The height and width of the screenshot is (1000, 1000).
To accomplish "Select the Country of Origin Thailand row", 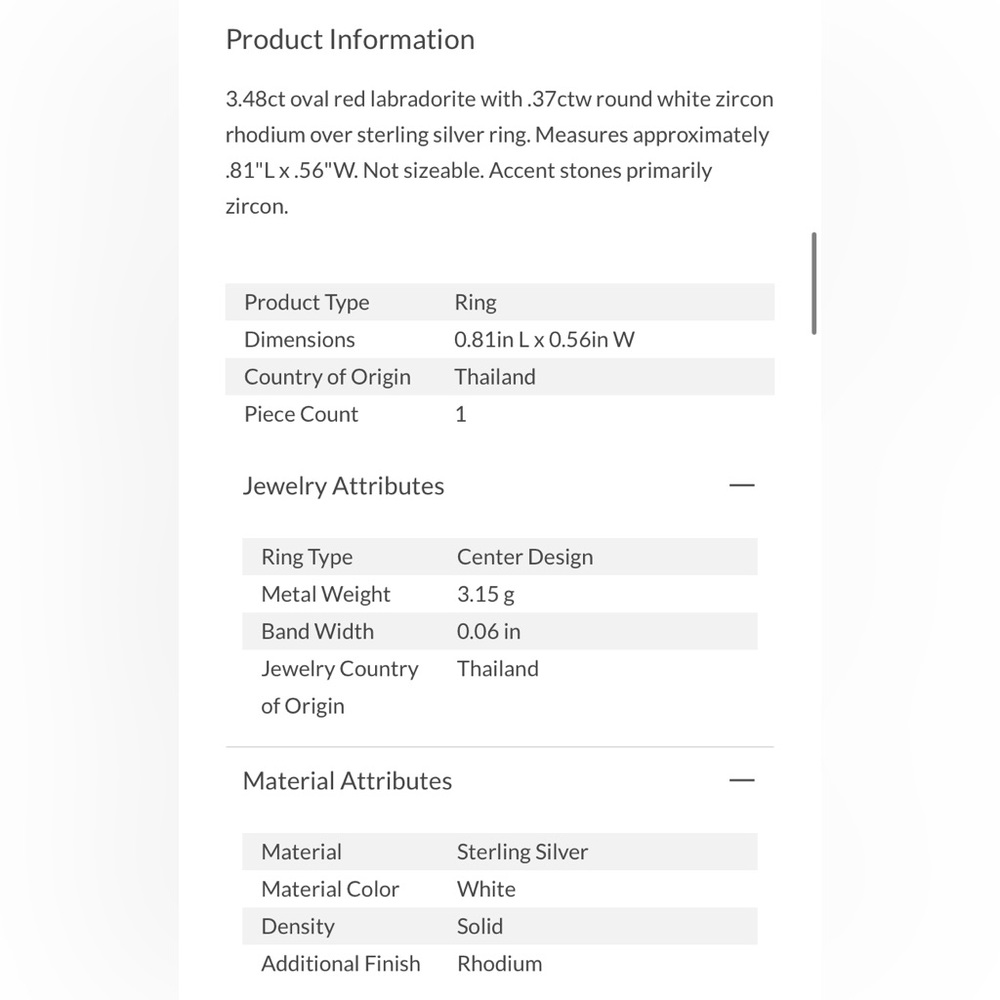I will click(500, 377).
